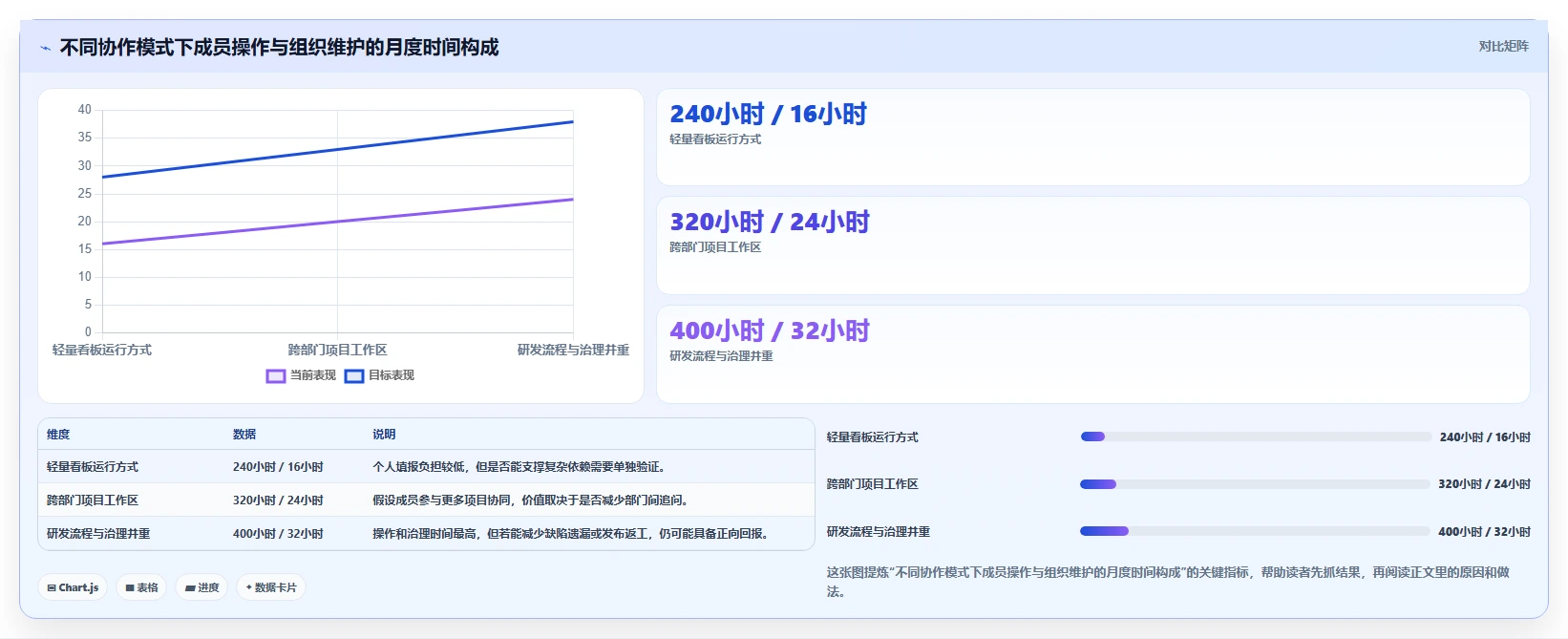
Task: Click the header icon beside the dashboard title
Action: tap(45, 48)
